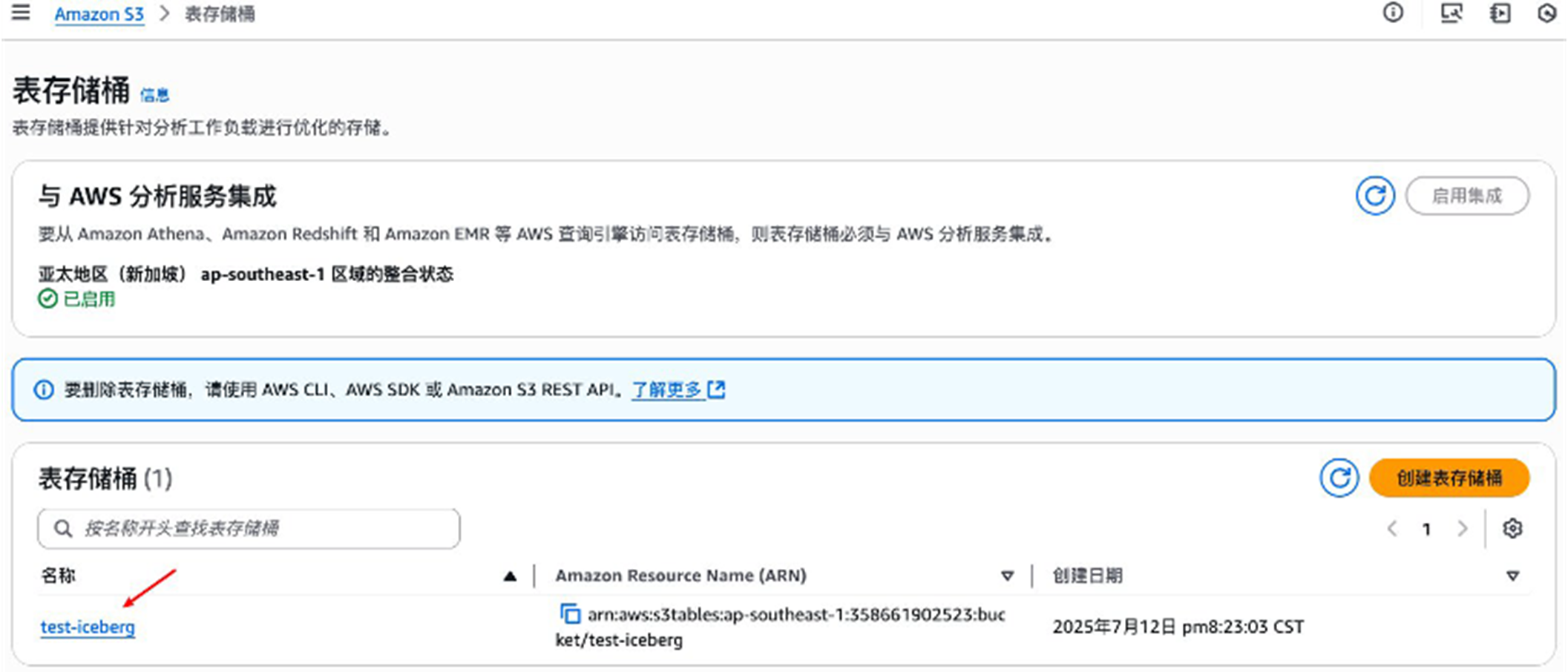The width and height of the screenshot is (1568, 672).
Task: Click the external link icon beside 了解更多
Action: tap(716, 389)
